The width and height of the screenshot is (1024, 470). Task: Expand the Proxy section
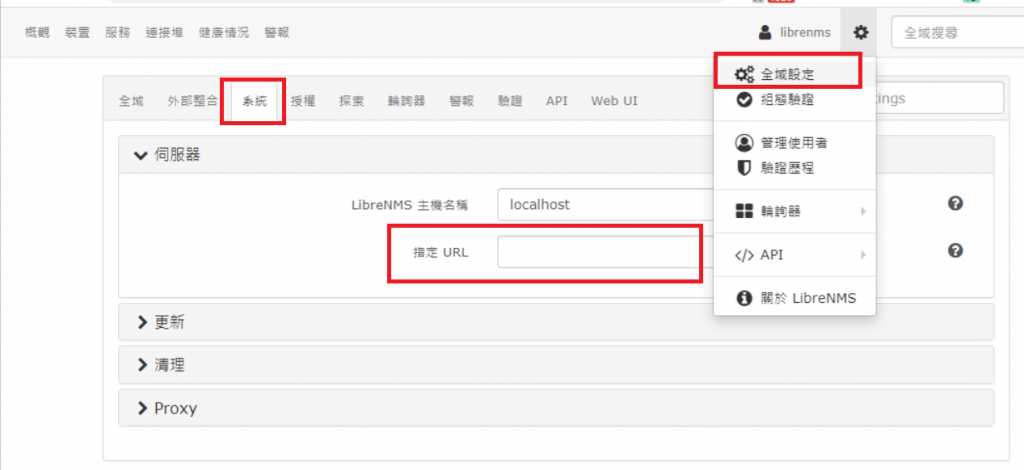pyautogui.click(x=167, y=408)
